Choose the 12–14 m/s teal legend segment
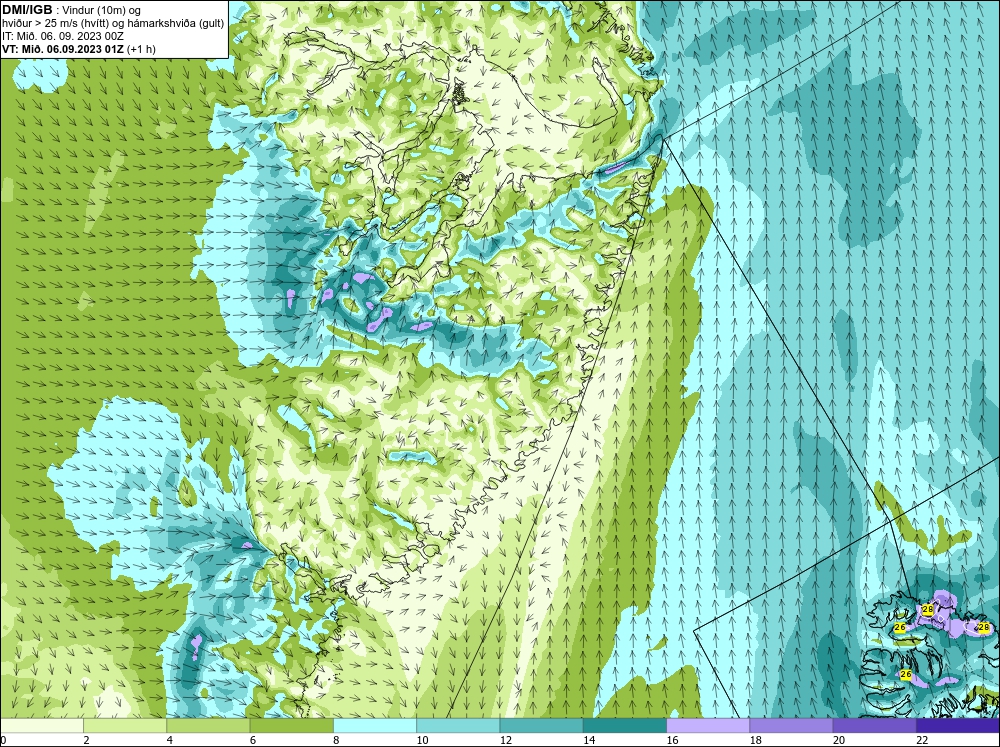This screenshot has height=747, width=1000. pos(541,725)
